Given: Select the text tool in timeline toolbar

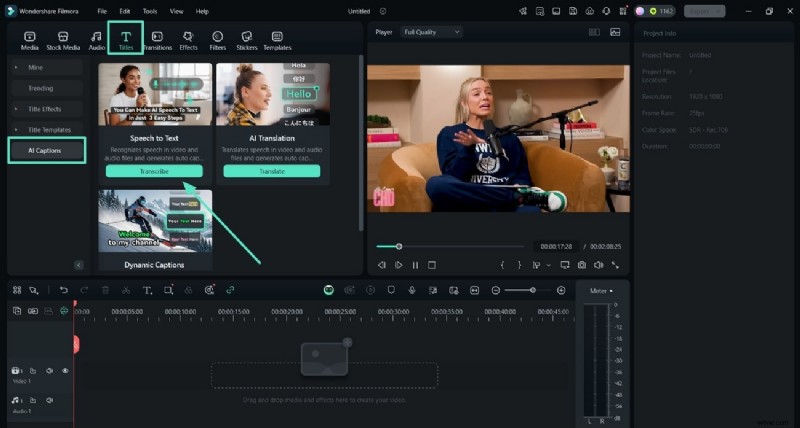Looking at the screenshot, I should (147, 290).
